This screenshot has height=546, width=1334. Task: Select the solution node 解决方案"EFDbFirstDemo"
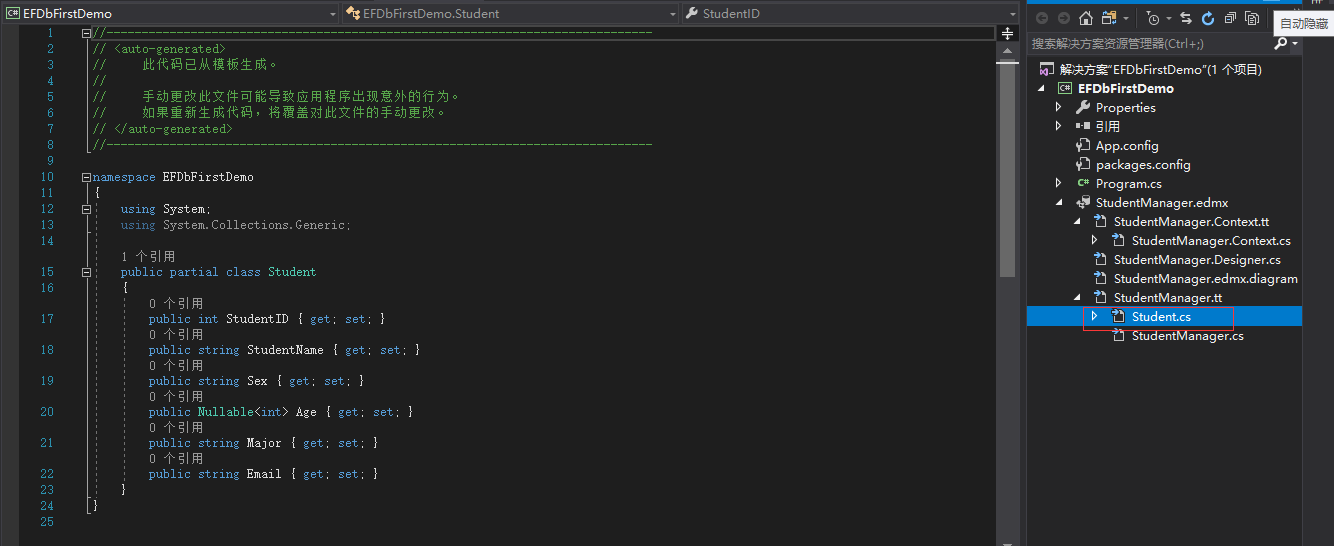point(1160,69)
